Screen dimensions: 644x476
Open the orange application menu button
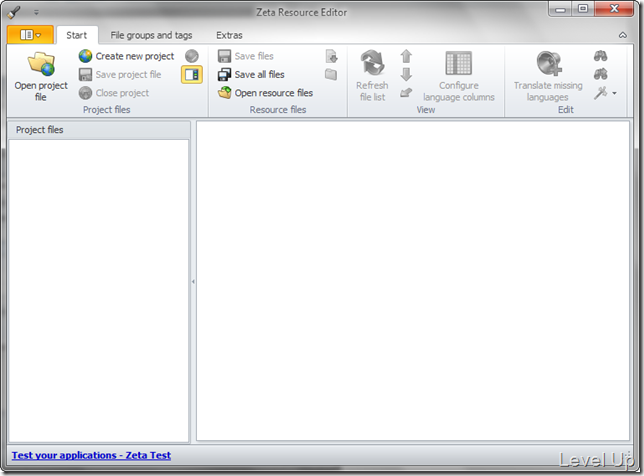30,35
